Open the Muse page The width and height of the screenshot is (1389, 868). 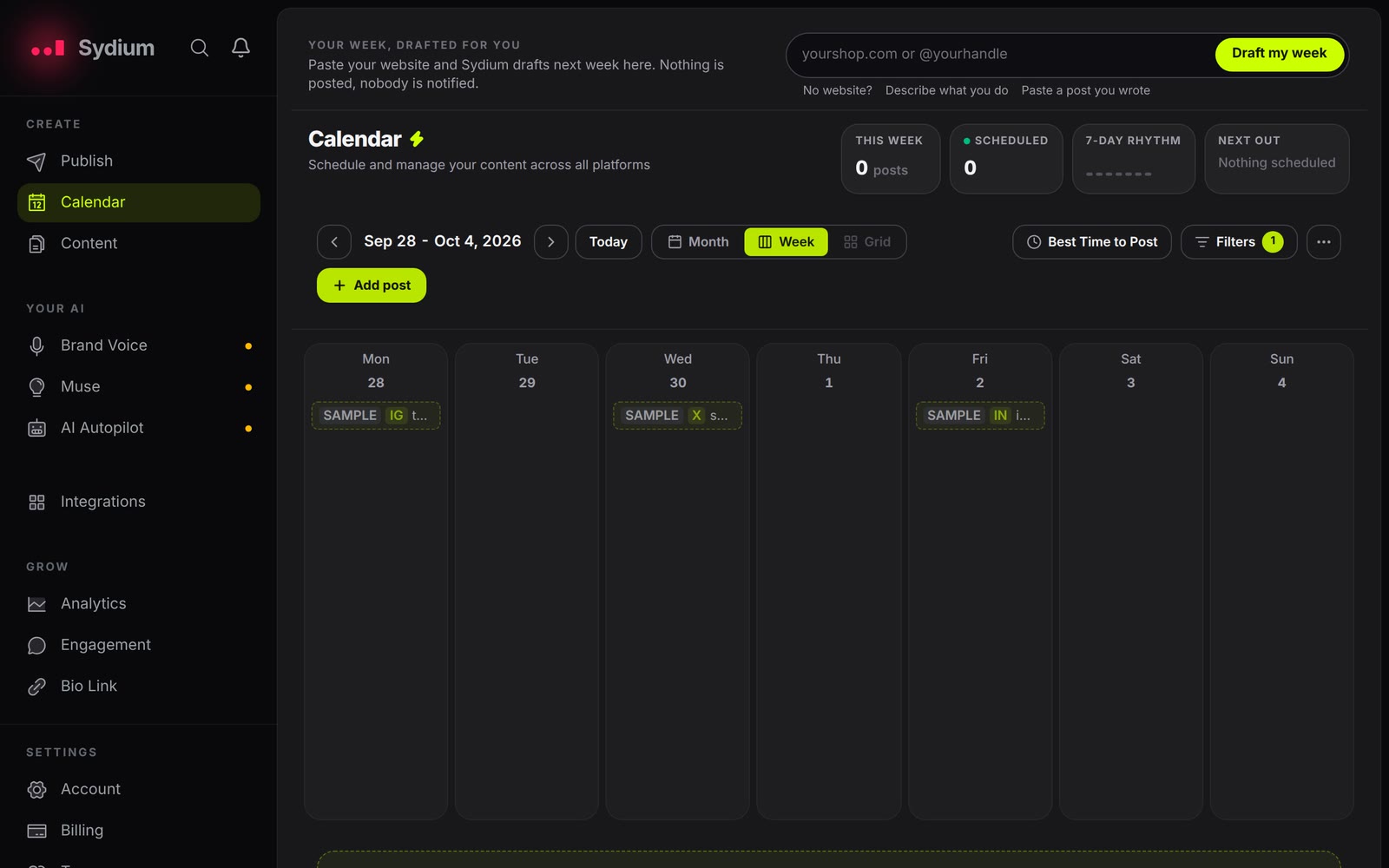pos(139,387)
